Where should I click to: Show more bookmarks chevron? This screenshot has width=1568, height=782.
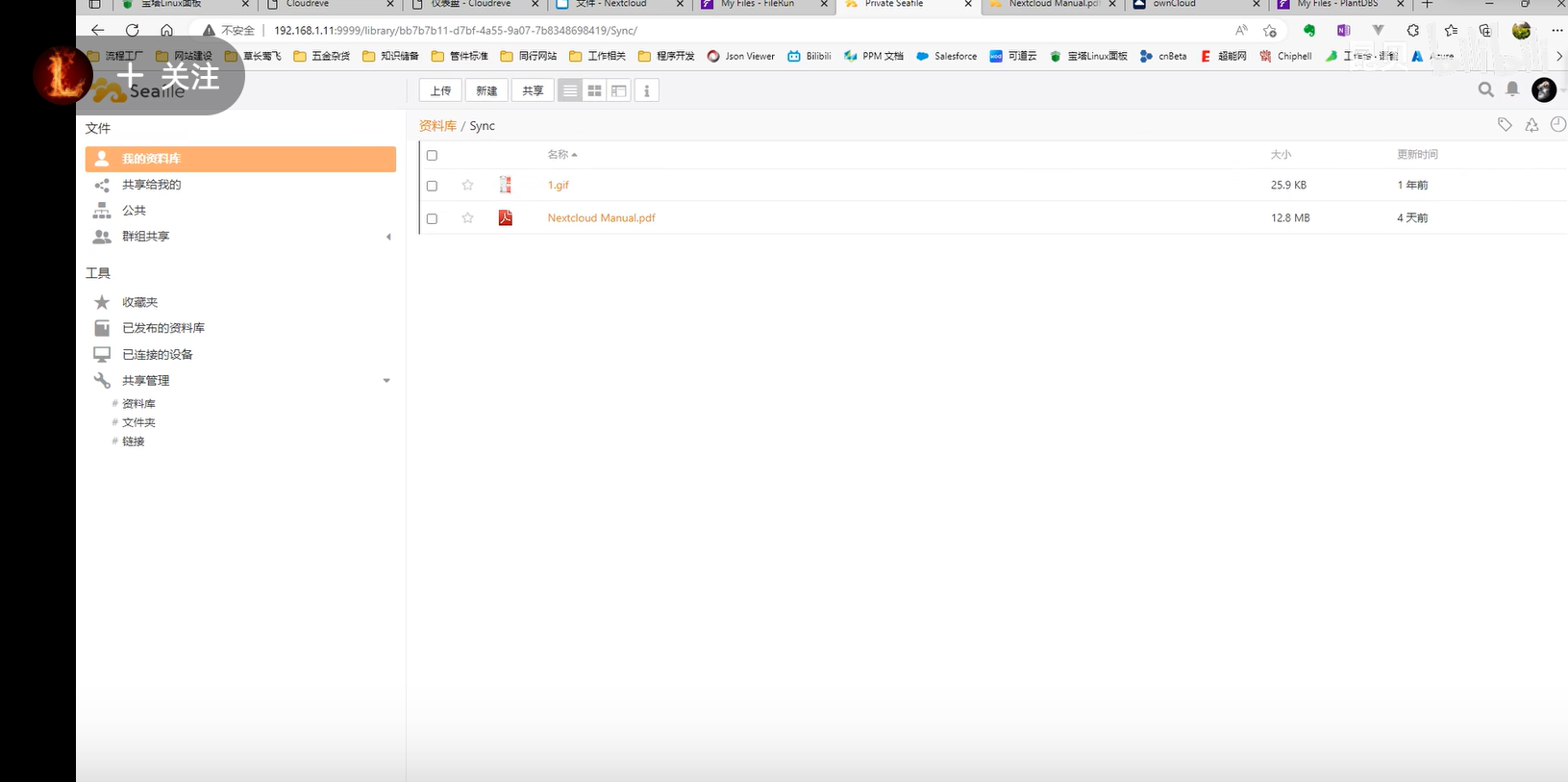[1558, 56]
